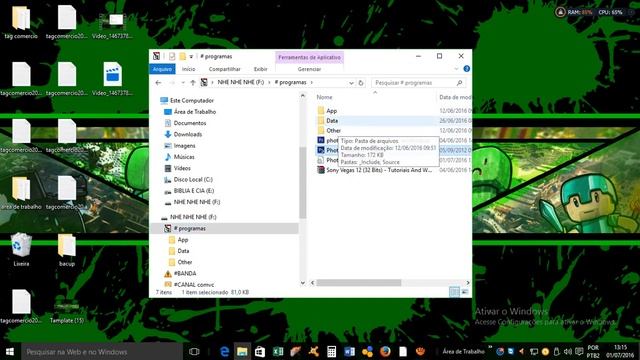Click the navigation pane vertical scrollbar
The height and width of the screenshot is (360, 640).
[302, 182]
